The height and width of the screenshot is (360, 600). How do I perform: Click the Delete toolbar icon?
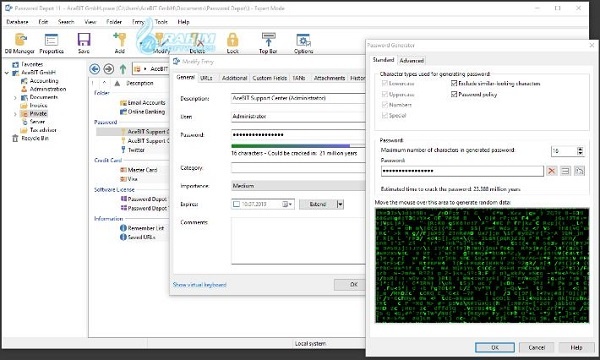point(197,43)
